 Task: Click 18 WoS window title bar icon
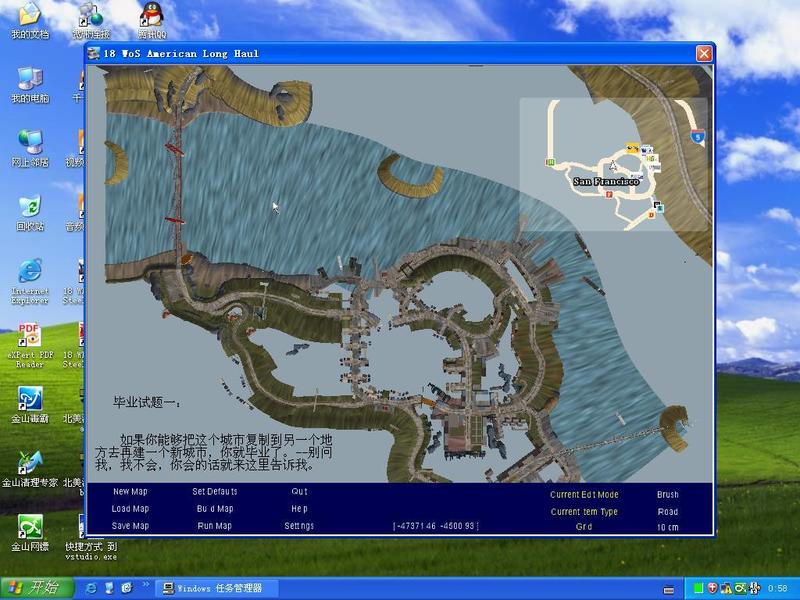click(93, 54)
